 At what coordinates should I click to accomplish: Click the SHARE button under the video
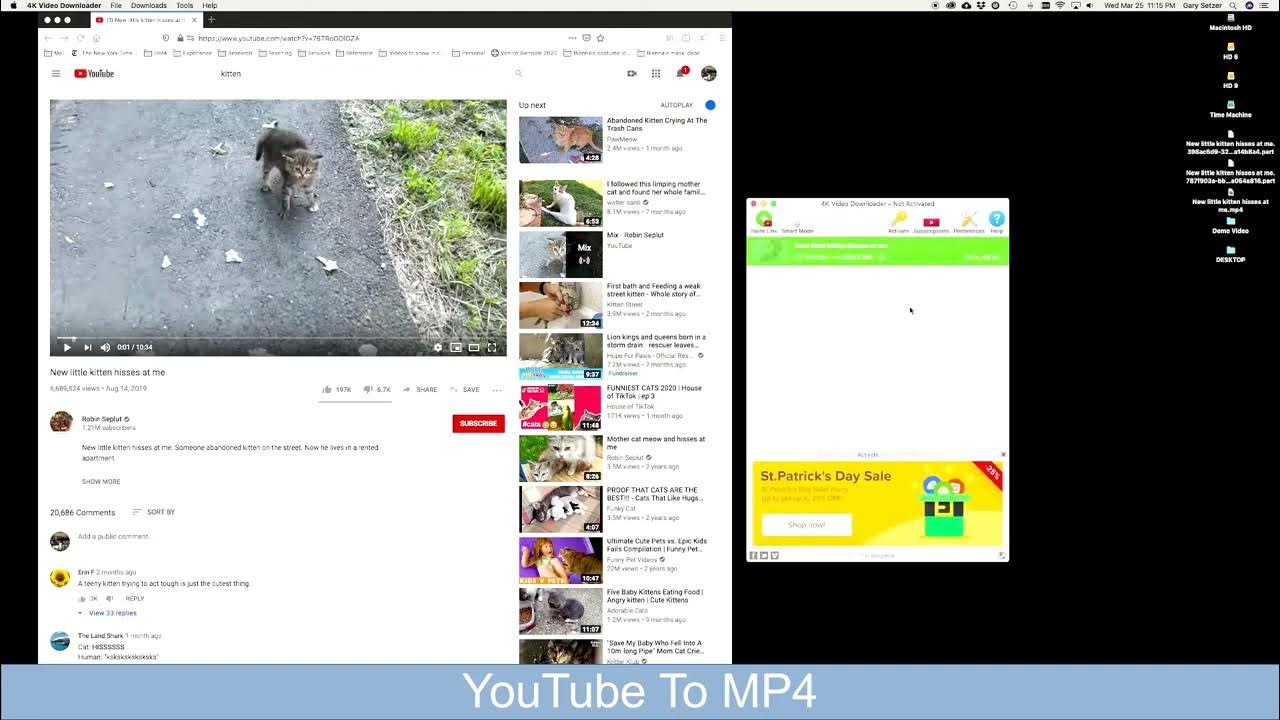coord(420,389)
